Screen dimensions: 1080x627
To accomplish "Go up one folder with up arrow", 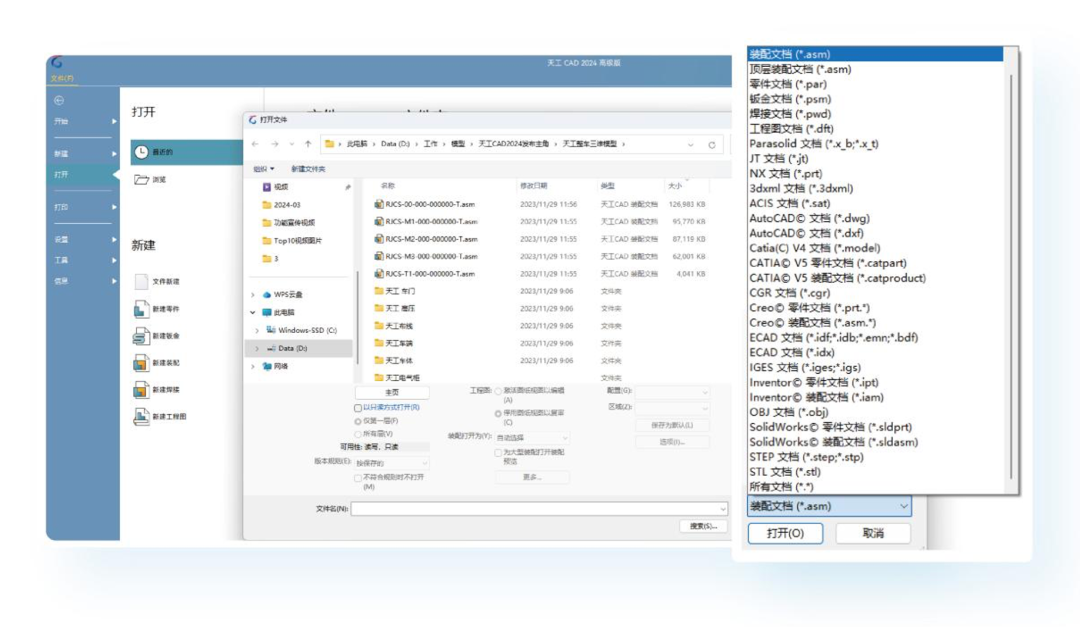I will point(307,144).
